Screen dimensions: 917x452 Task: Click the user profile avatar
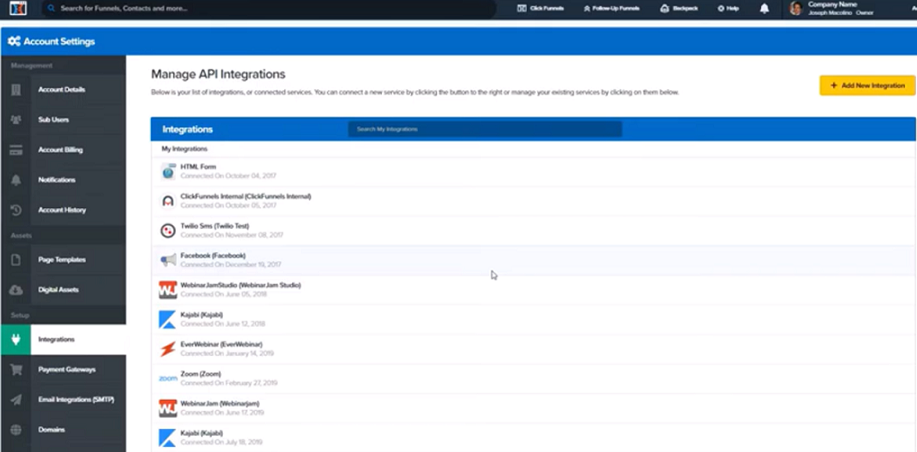coord(795,8)
